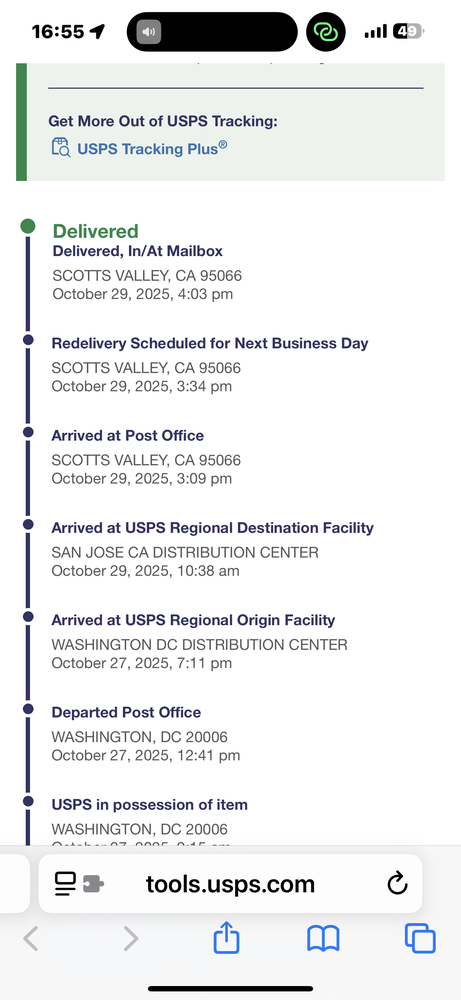Open the USPS Tracking Plus link
Screen dimensions: 461x1000
point(152,149)
